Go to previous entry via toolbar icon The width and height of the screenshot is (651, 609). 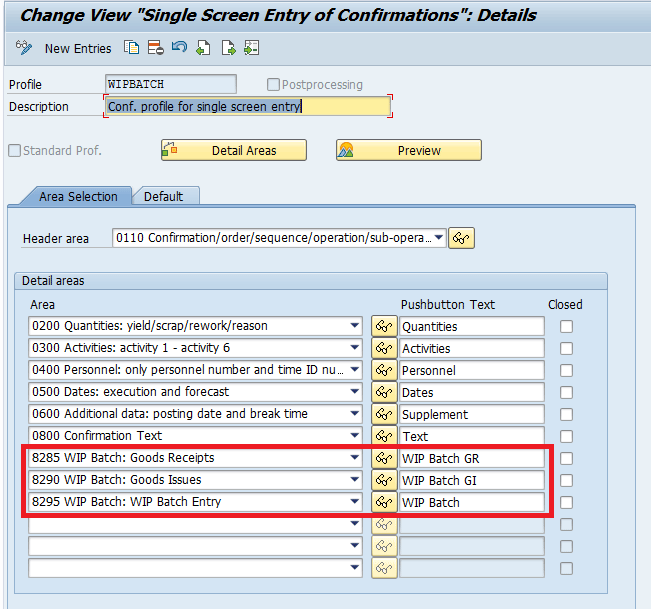point(203,48)
